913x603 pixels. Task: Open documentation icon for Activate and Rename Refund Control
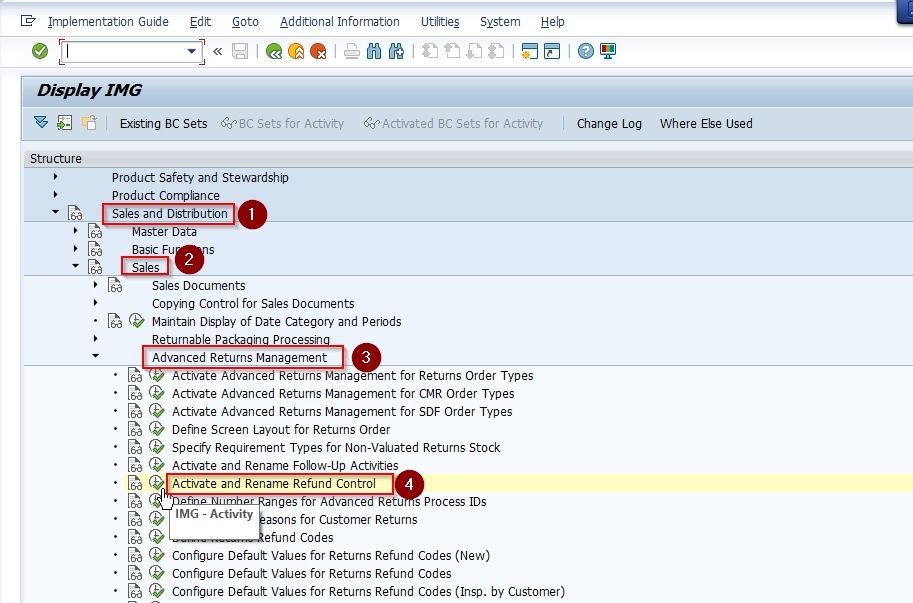coord(135,483)
